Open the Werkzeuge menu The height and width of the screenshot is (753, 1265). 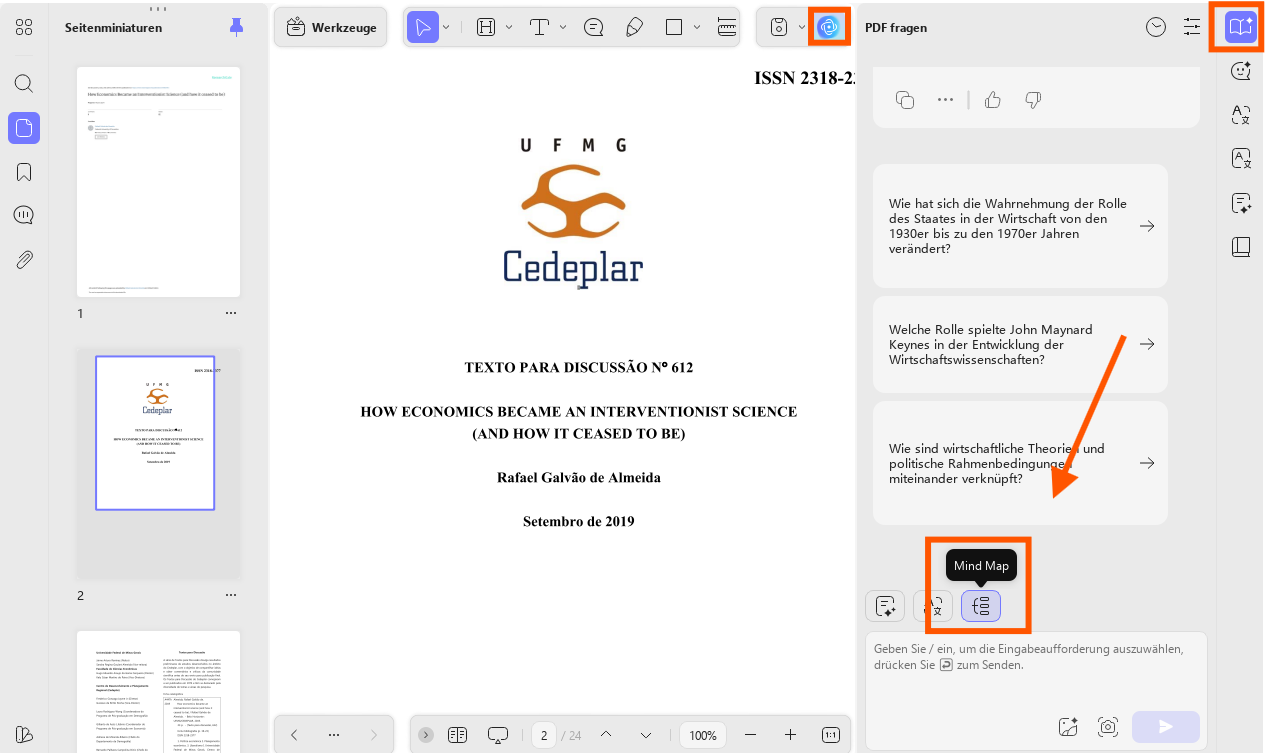[x=332, y=27]
